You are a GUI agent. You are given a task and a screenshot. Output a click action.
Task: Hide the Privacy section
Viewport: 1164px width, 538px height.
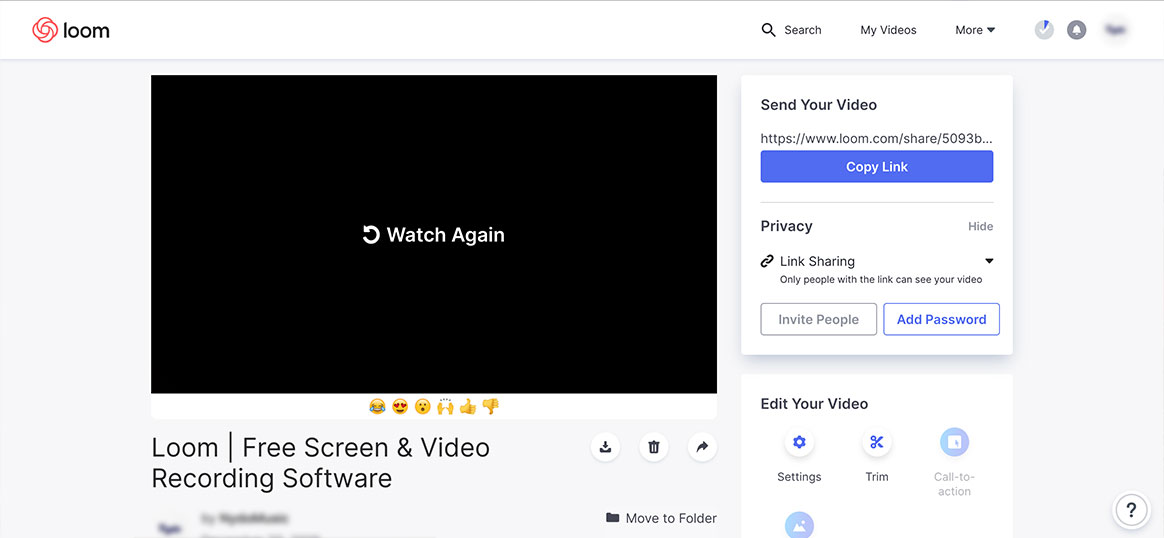coord(980,226)
